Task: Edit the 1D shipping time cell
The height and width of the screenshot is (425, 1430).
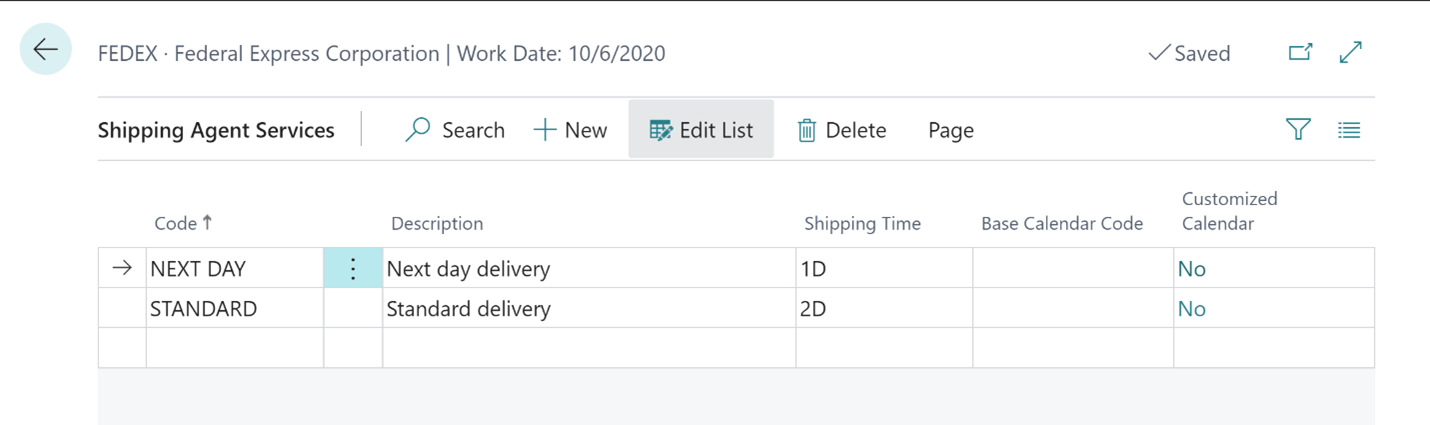Action: (x=884, y=268)
